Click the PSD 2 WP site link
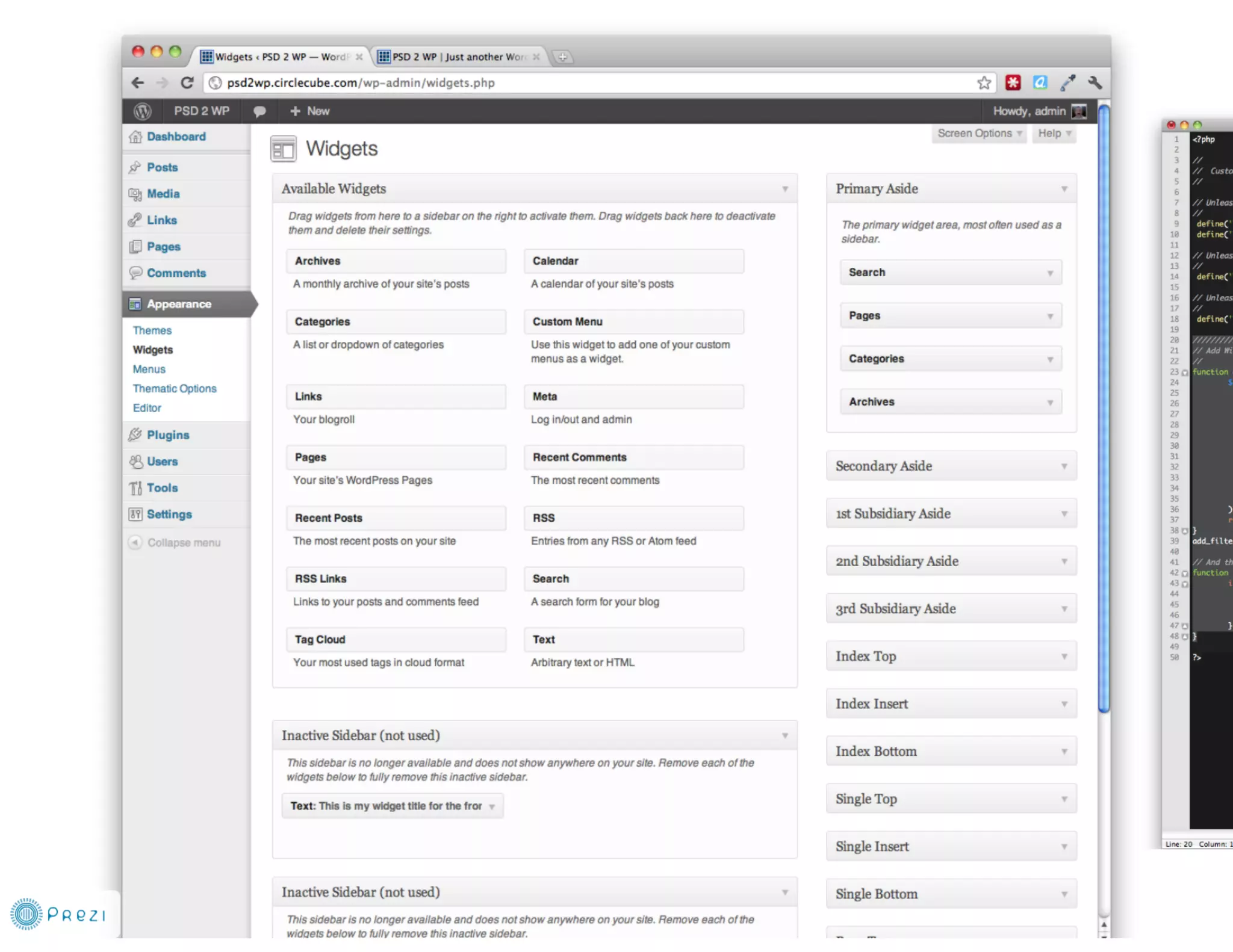 (x=202, y=111)
